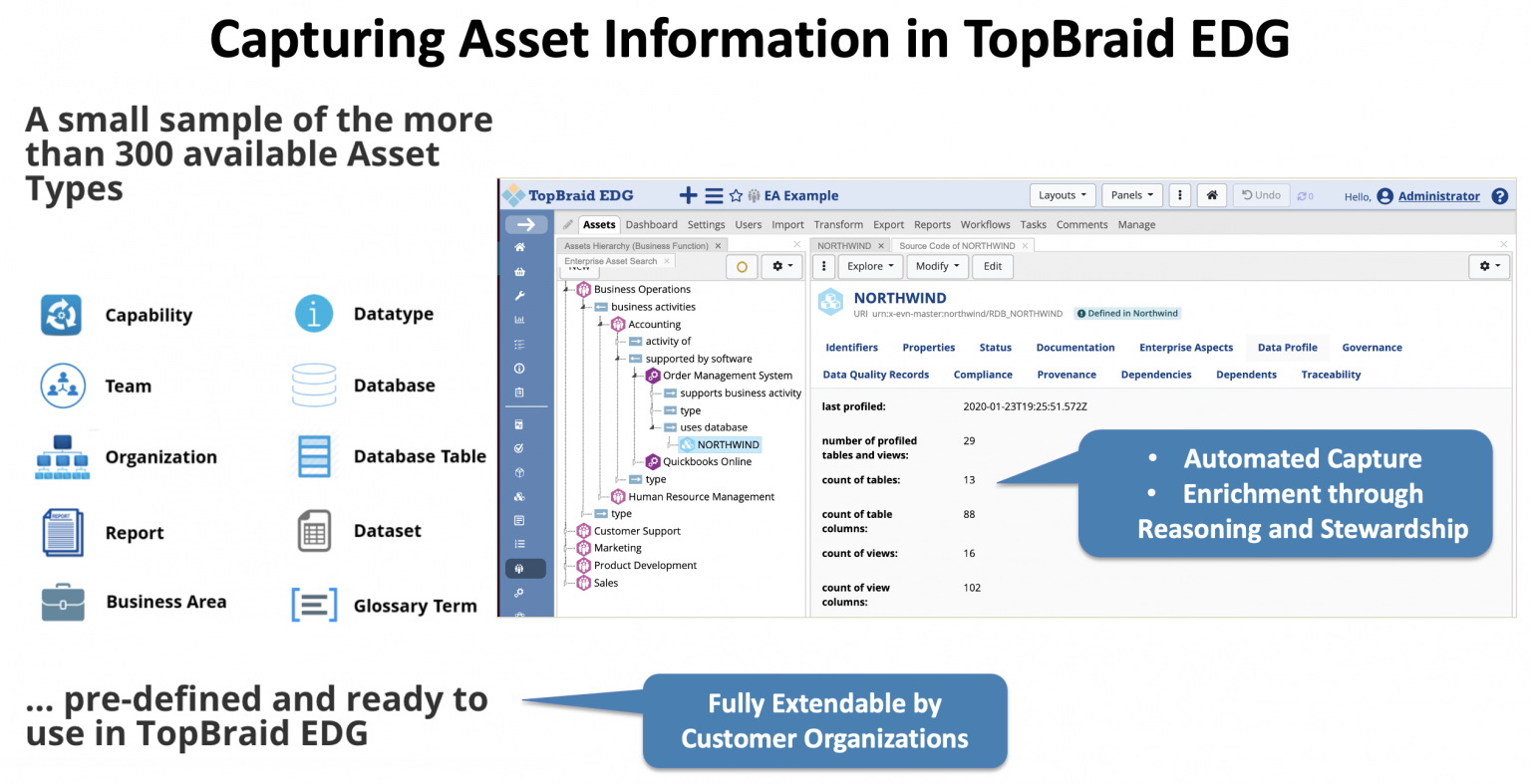The height and width of the screenshot is (784, 1531).
Task: Open the Governance section tab
Action: tap(1372, 348)
